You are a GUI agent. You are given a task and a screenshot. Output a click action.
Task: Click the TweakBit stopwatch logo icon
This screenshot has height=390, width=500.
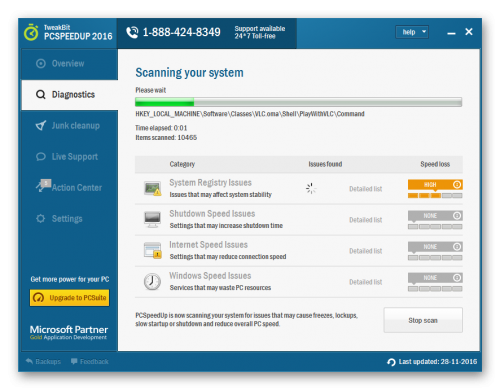point(31,33)
